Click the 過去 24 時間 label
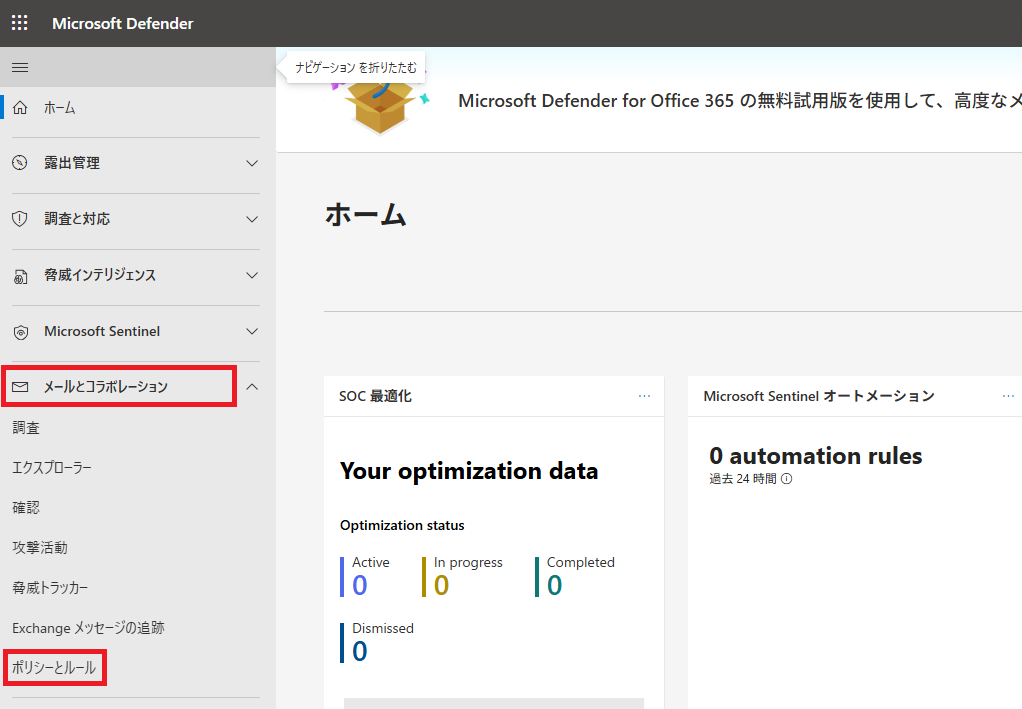Screen dimensions: 1022x709 point(743,479)
